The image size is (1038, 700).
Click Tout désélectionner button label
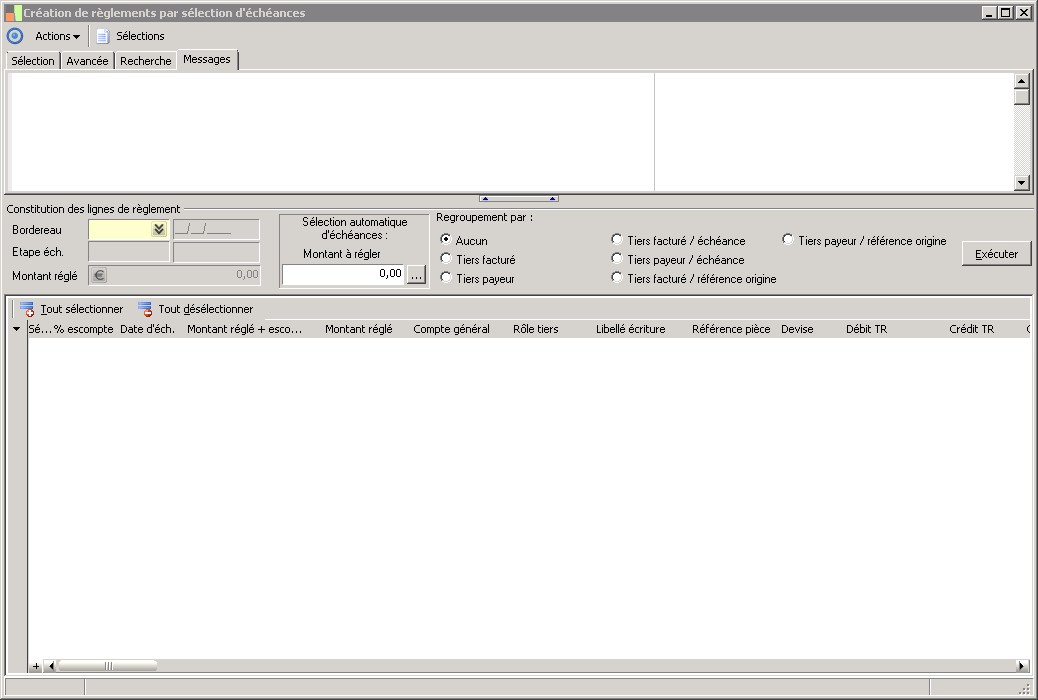(205, 309)
